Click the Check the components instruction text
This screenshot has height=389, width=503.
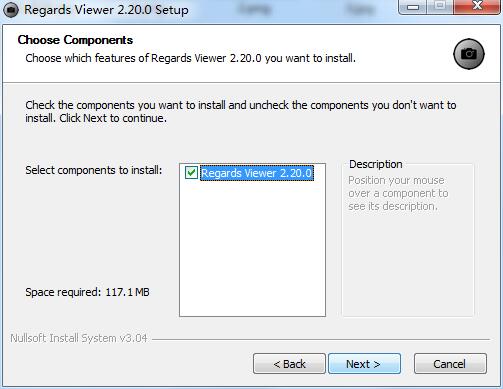click(x=241, y=111)
